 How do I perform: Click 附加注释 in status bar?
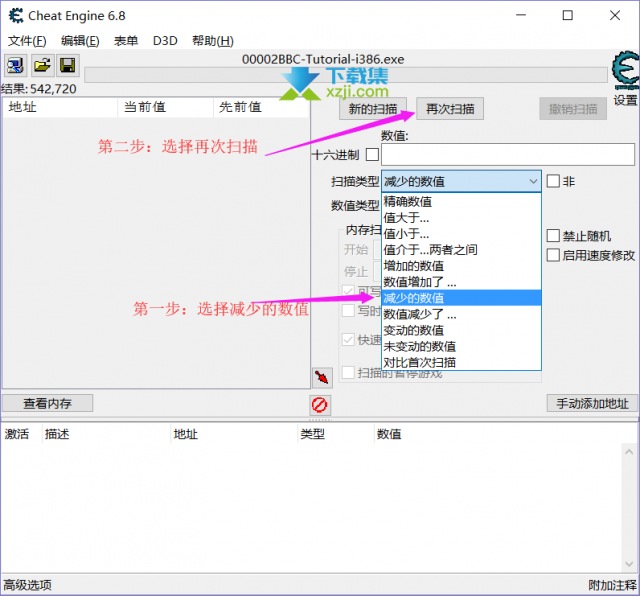pyautogui.click(x=612, y=585)
